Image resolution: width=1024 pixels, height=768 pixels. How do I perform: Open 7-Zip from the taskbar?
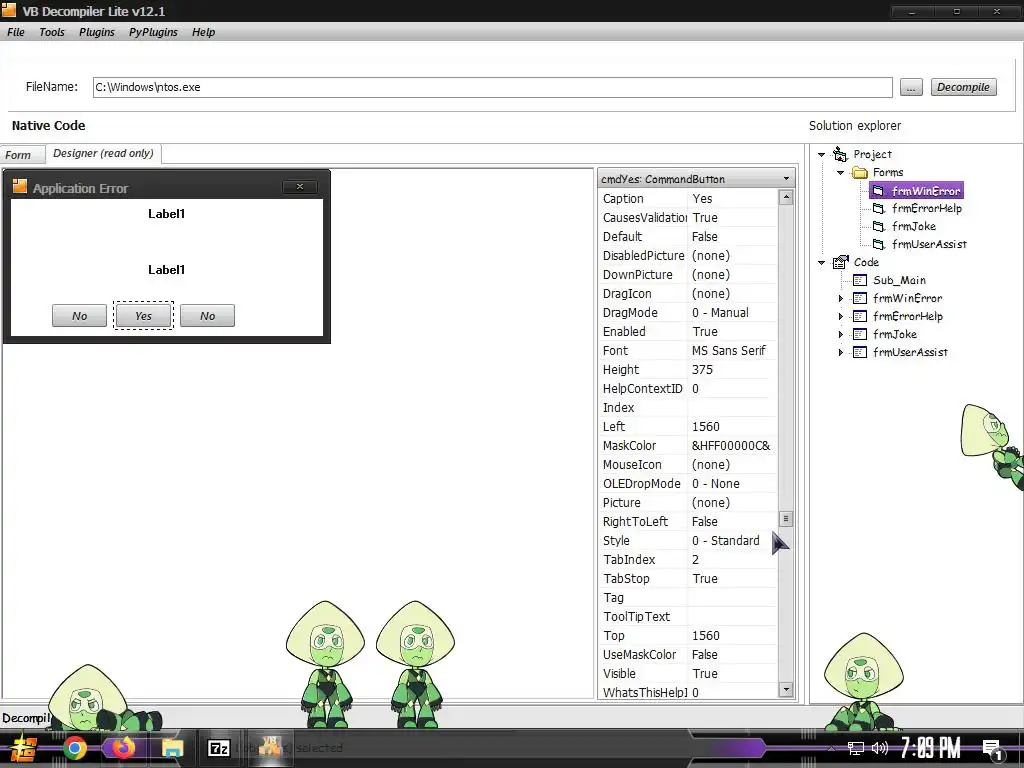click(218, 748)
